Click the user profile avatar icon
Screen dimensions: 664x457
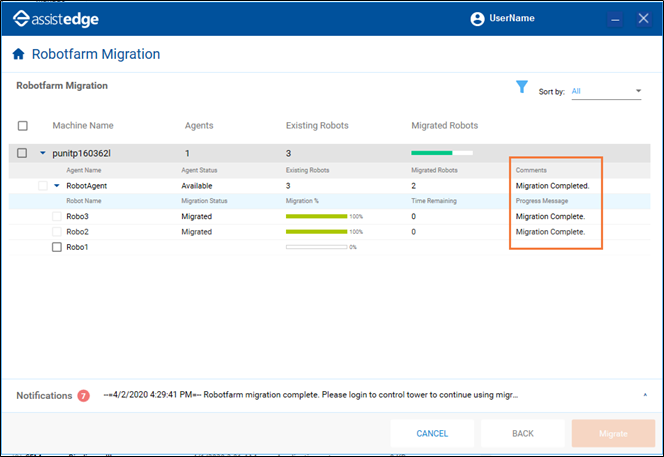tap(477, 19)
